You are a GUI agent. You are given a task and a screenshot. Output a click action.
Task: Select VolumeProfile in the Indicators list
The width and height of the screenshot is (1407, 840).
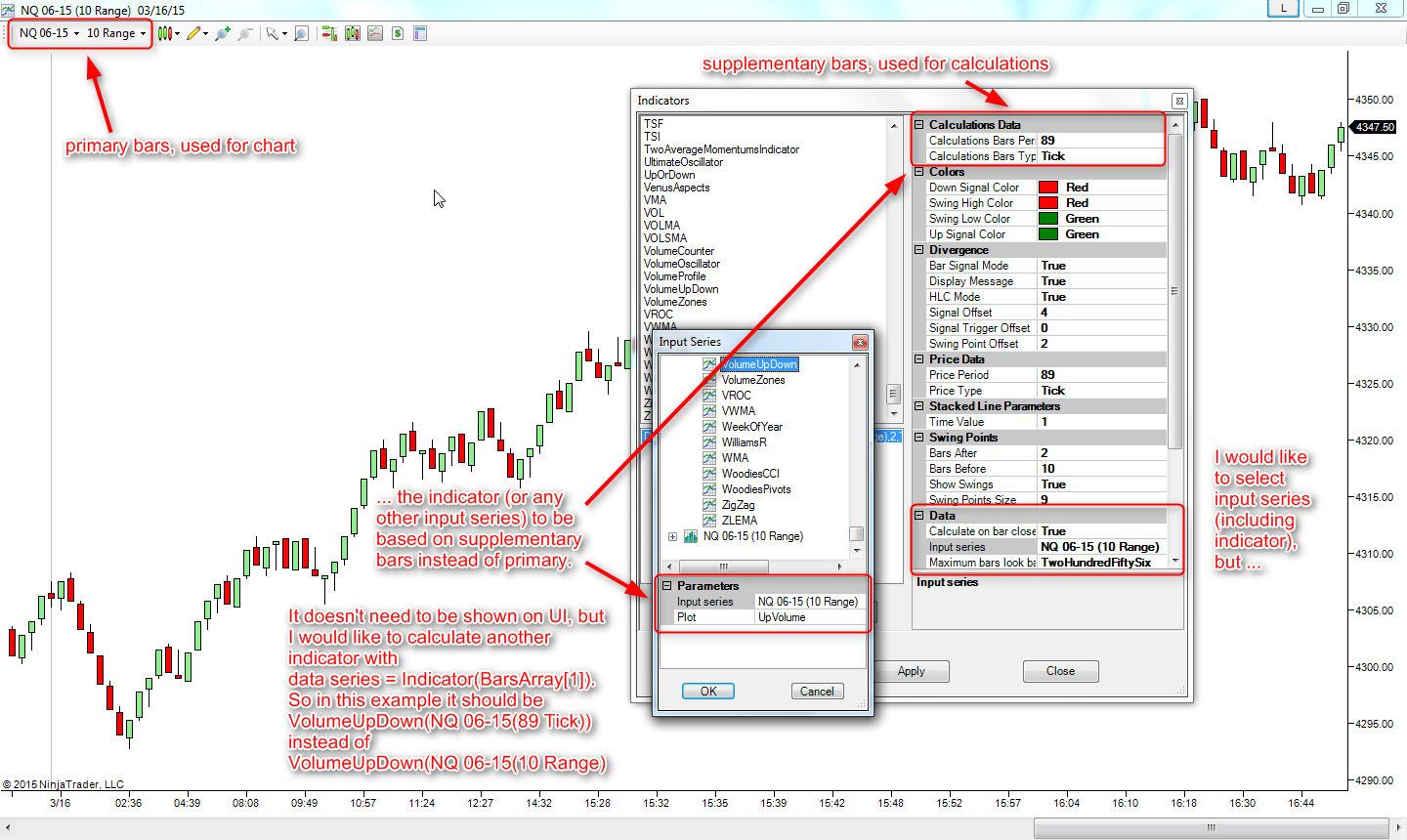674,276
